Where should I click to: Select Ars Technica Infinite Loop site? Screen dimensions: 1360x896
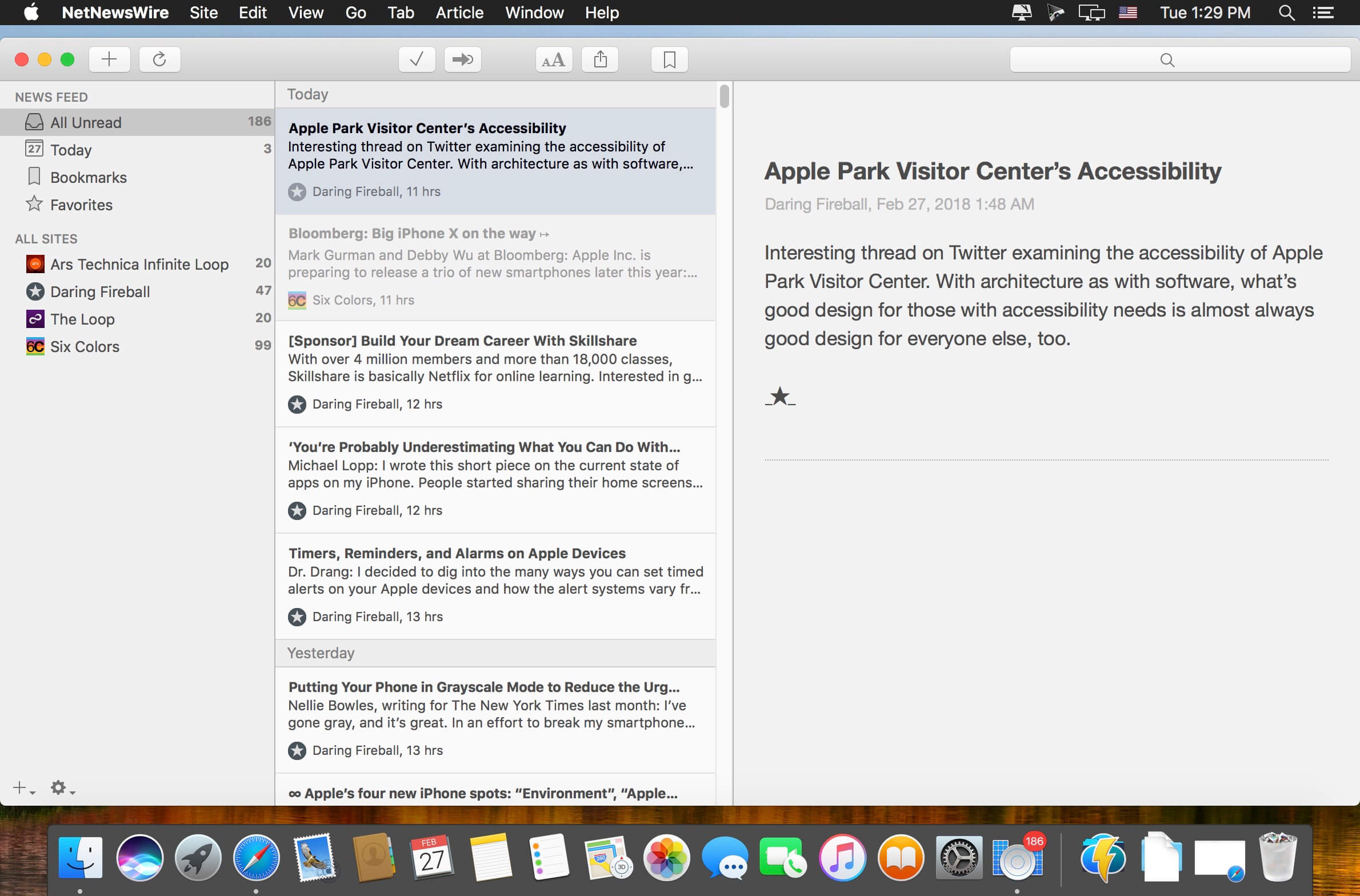coord(137,264)
